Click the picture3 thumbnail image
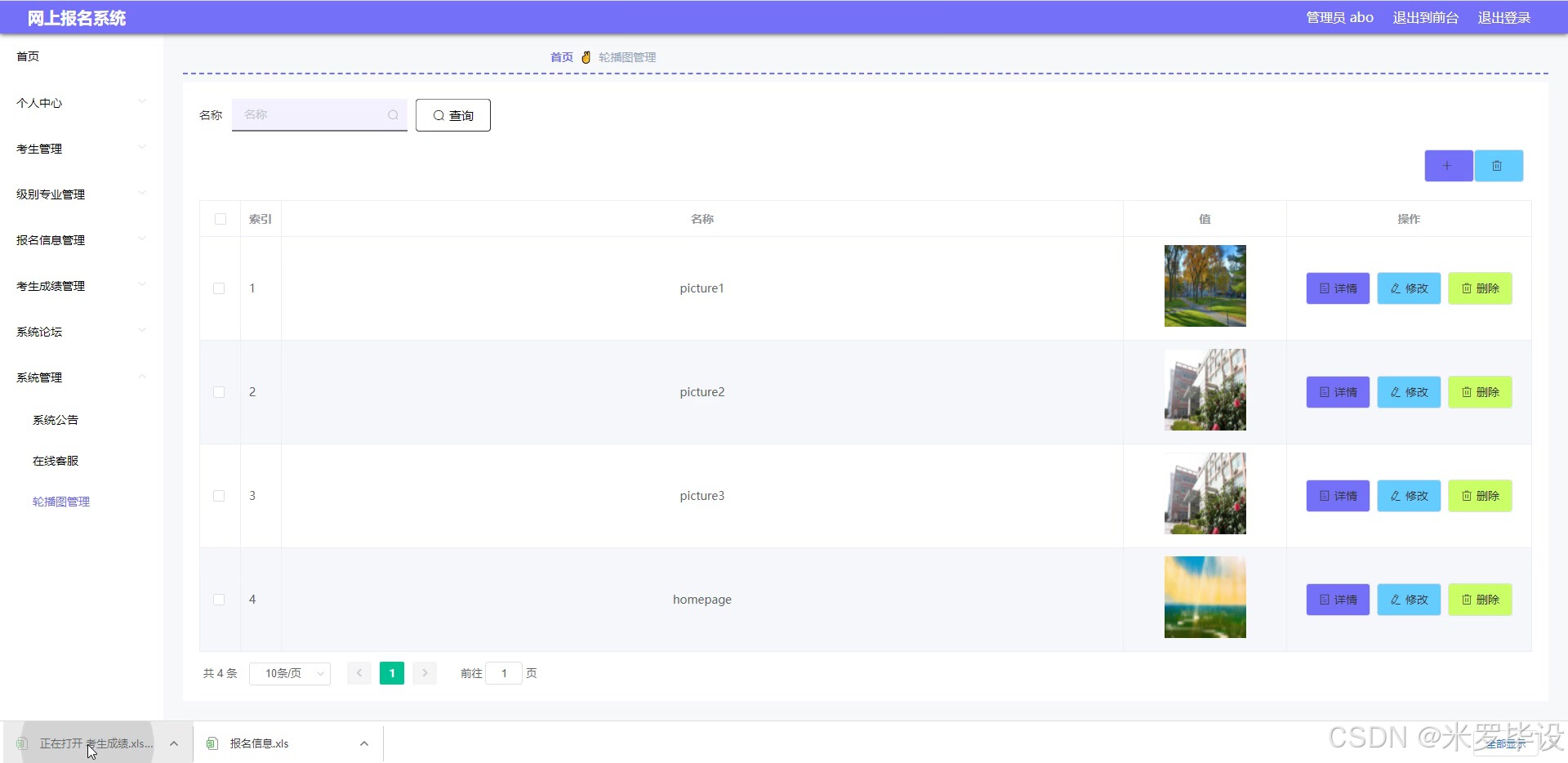1568x763 pixels. pos(1205,493)
